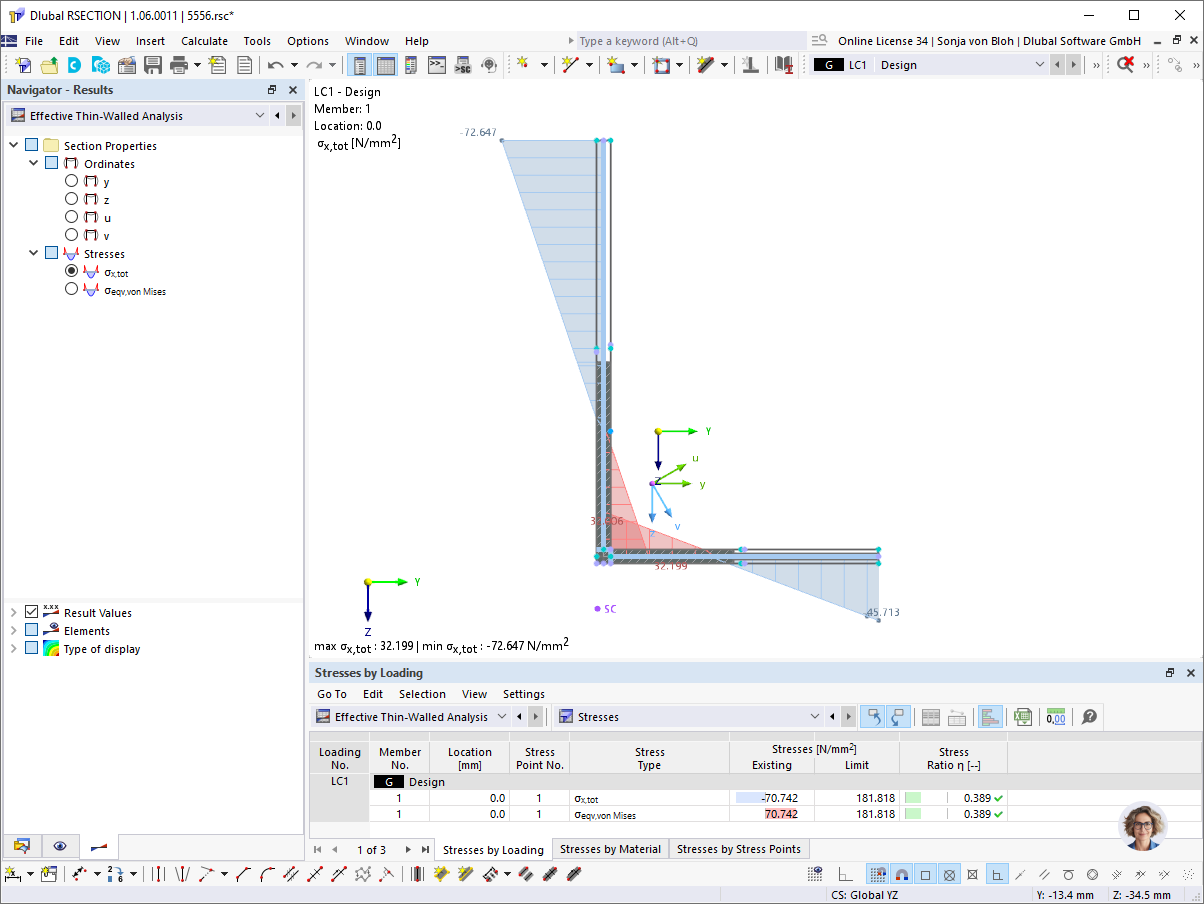This screenshot has height=904, width=1204.
Task: Open the table Settings menu
Action: tap(524, 694)
